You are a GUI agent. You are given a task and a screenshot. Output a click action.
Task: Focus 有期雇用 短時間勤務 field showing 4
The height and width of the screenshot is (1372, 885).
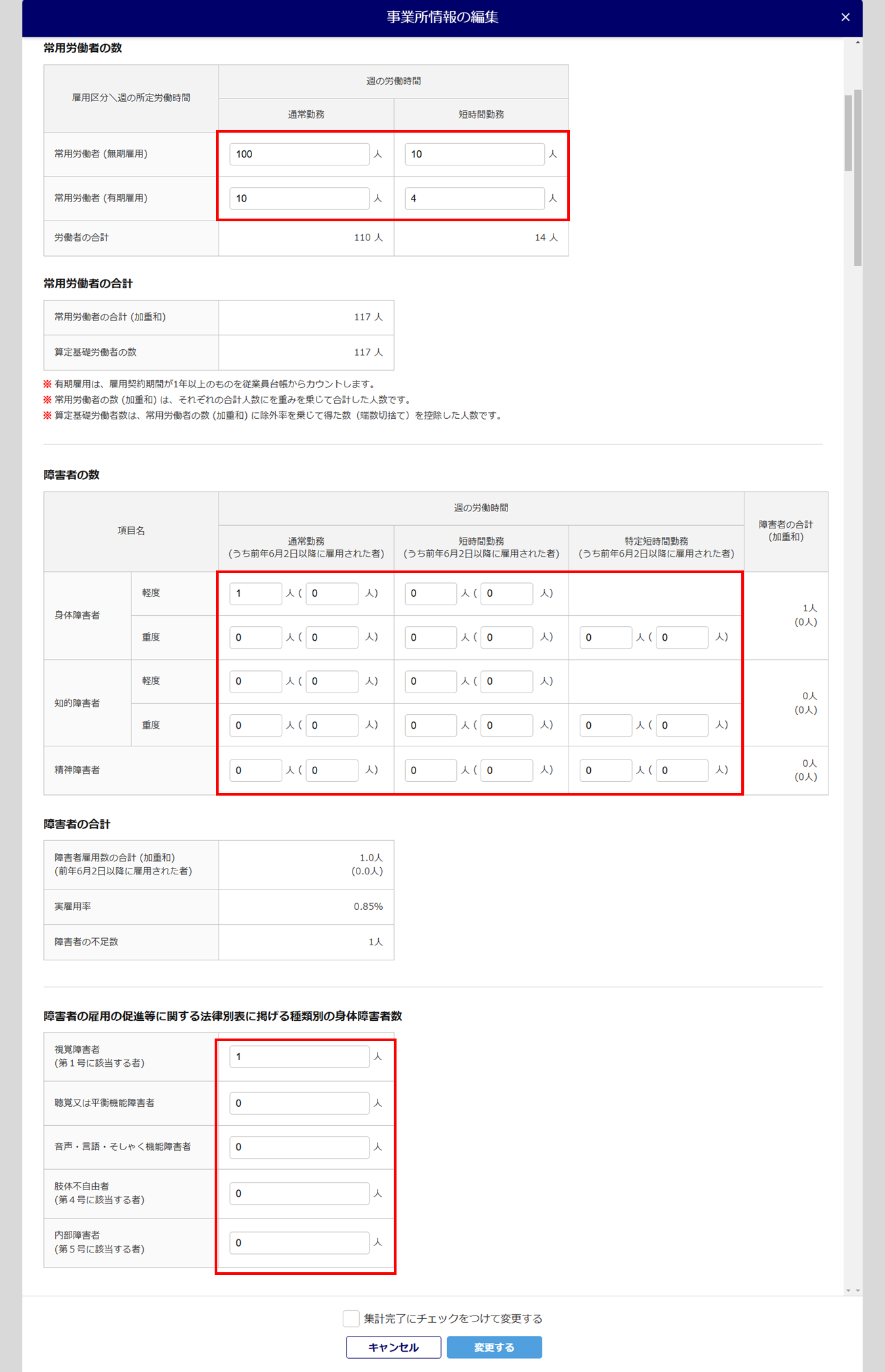pyautogui.click(x=475, y=198)
